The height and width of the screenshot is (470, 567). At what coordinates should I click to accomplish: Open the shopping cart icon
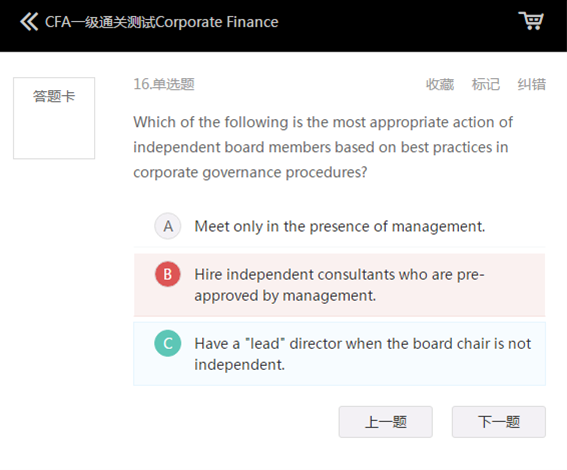pos(531,21)
